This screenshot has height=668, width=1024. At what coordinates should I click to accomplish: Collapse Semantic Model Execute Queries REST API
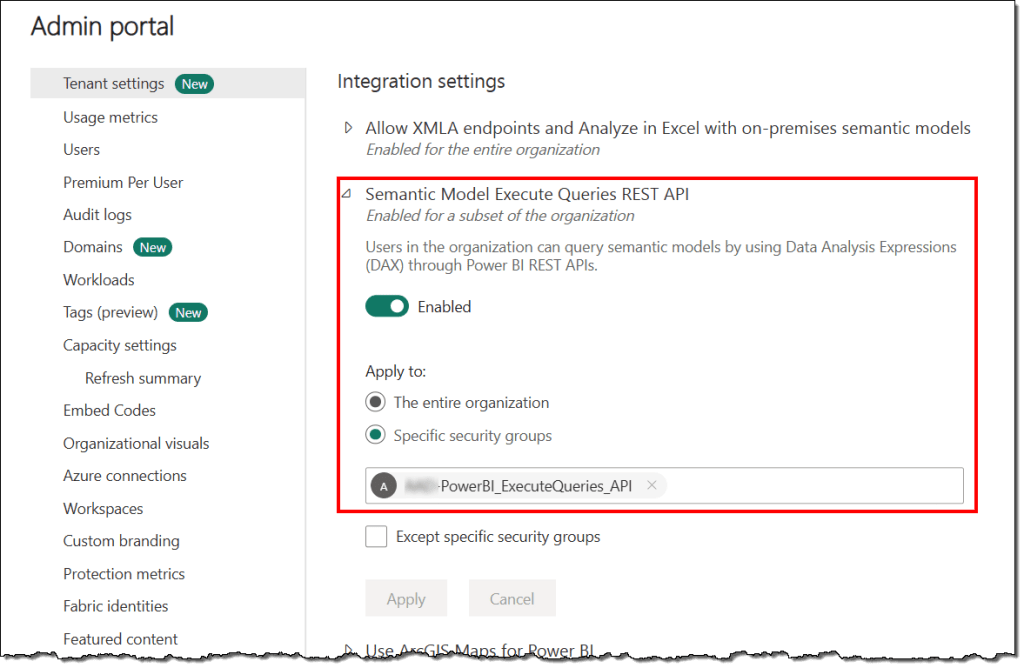[x=347, y=194]
